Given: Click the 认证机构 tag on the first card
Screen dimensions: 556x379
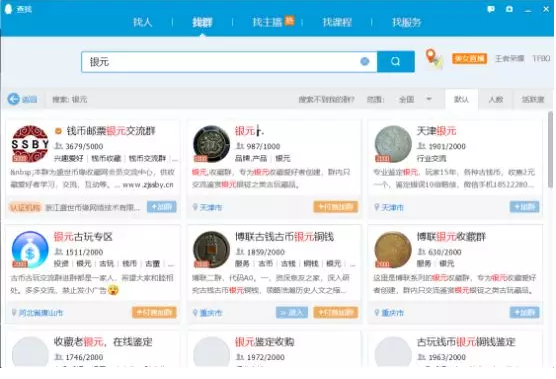Looking at the screenshot, I should (25, 207).
